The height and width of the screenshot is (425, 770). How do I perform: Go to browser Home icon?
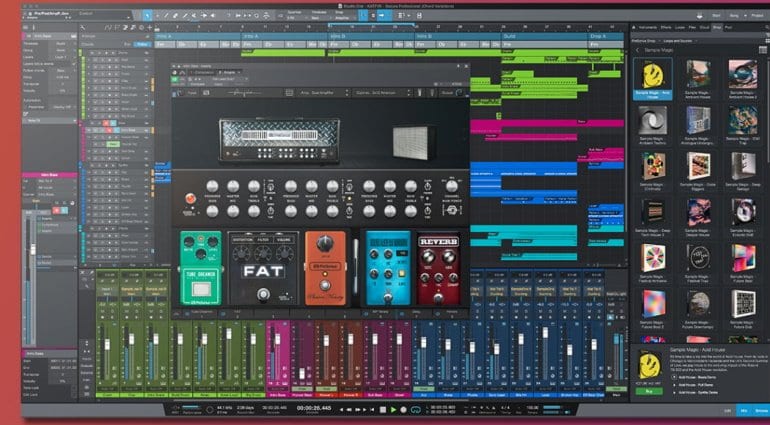634,28
